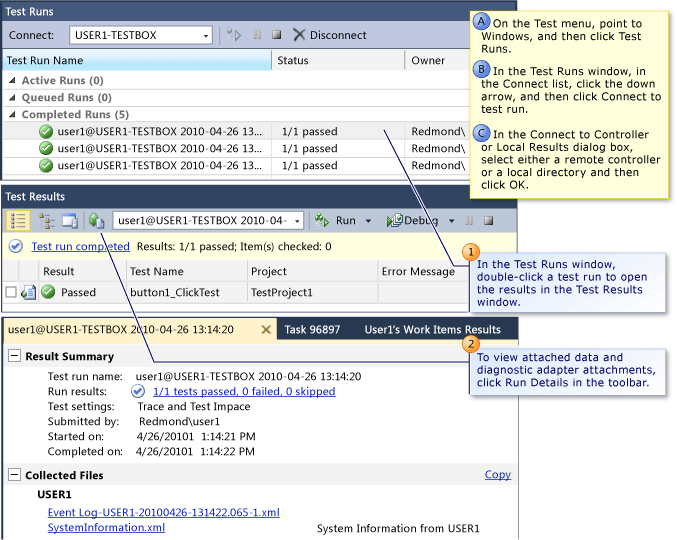Click the stop icon in Test Results toolbar

(x=488, y=221)
